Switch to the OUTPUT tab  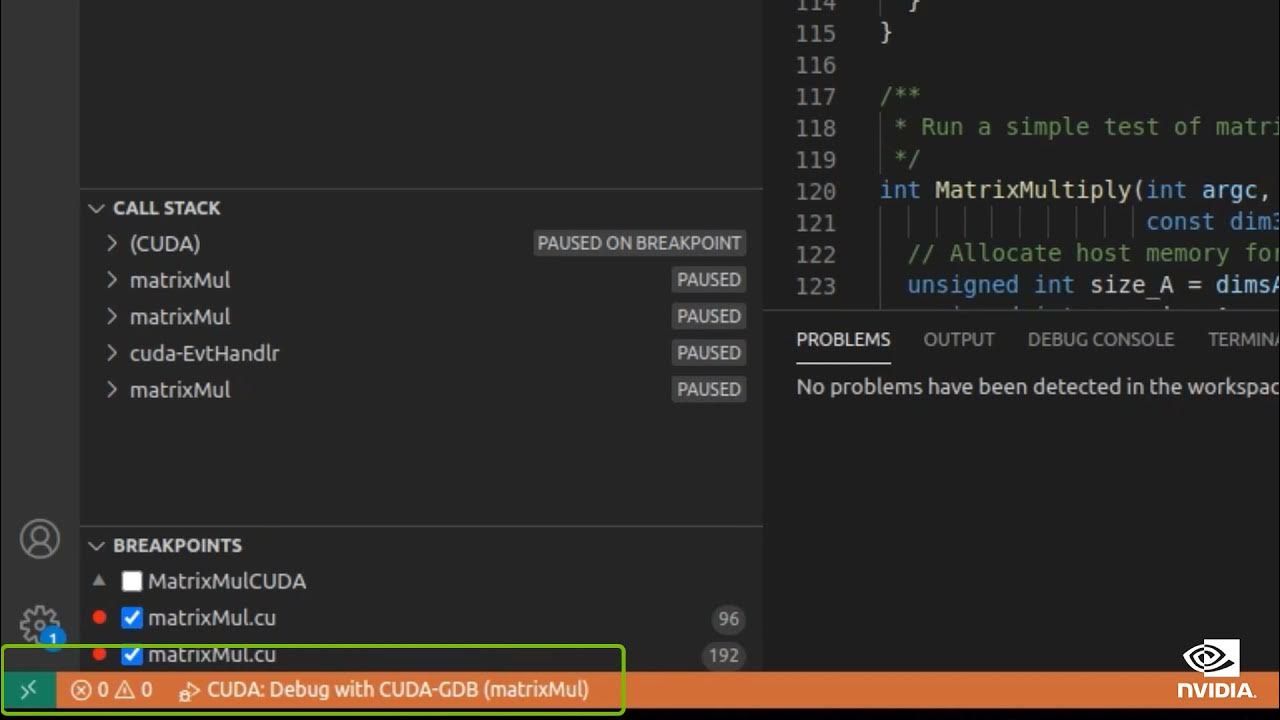coord(959,339)
